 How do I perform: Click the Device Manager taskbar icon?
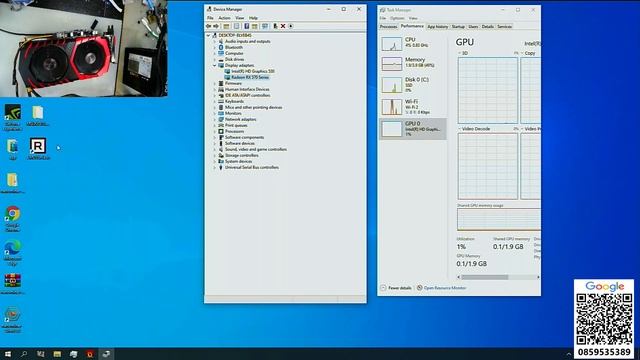point(106,354)
